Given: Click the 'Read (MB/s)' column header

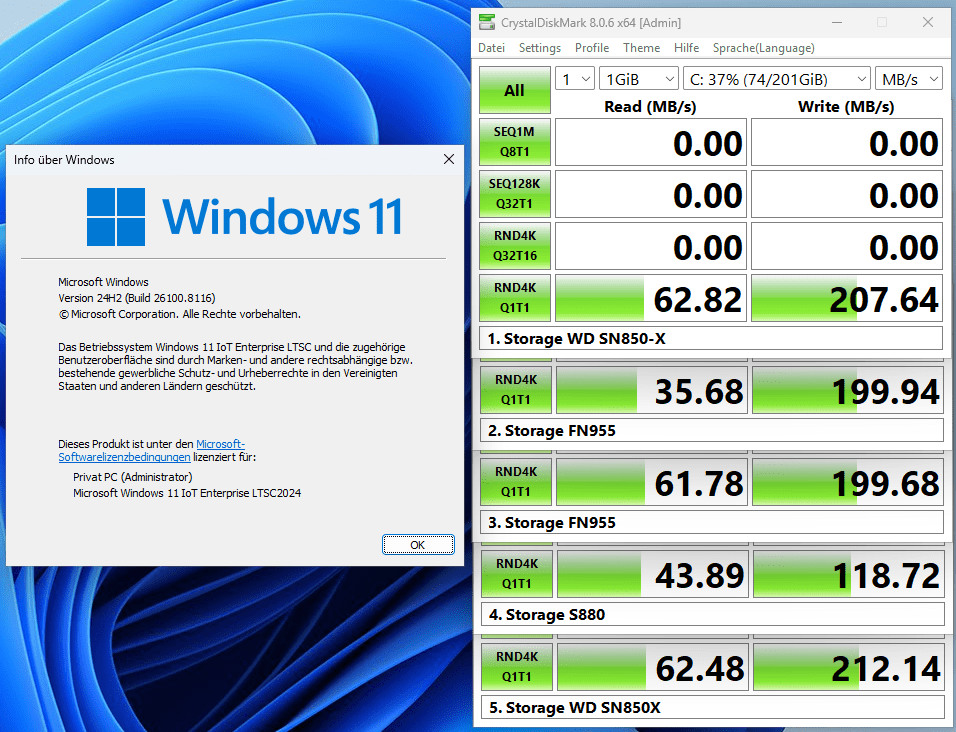Looking at the screenshot, I should tap(650, 107).
